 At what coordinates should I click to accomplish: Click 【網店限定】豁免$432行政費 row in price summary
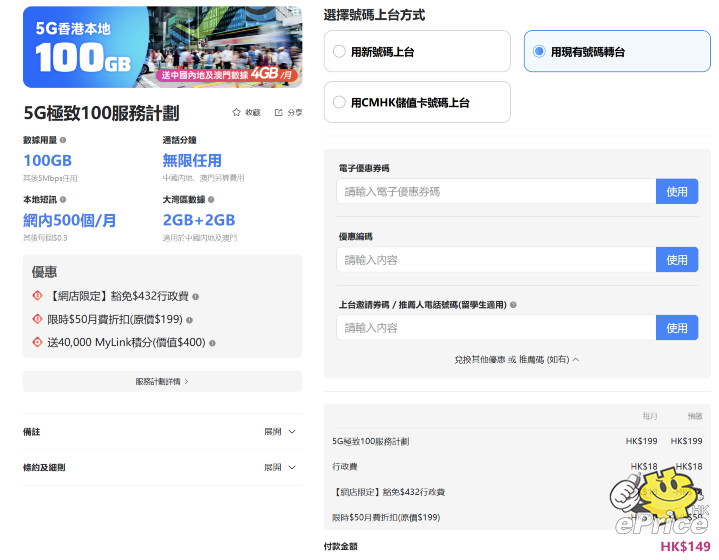coord(517,492)
